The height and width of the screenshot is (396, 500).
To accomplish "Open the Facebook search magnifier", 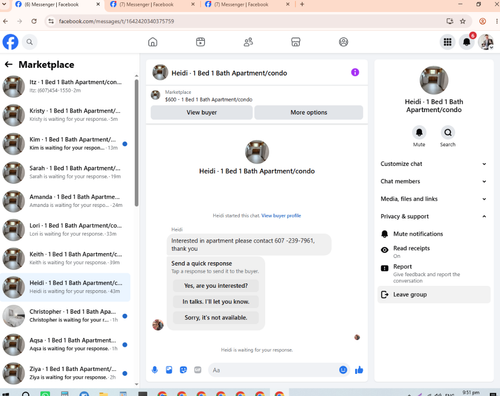I will [x=30, y=42].
